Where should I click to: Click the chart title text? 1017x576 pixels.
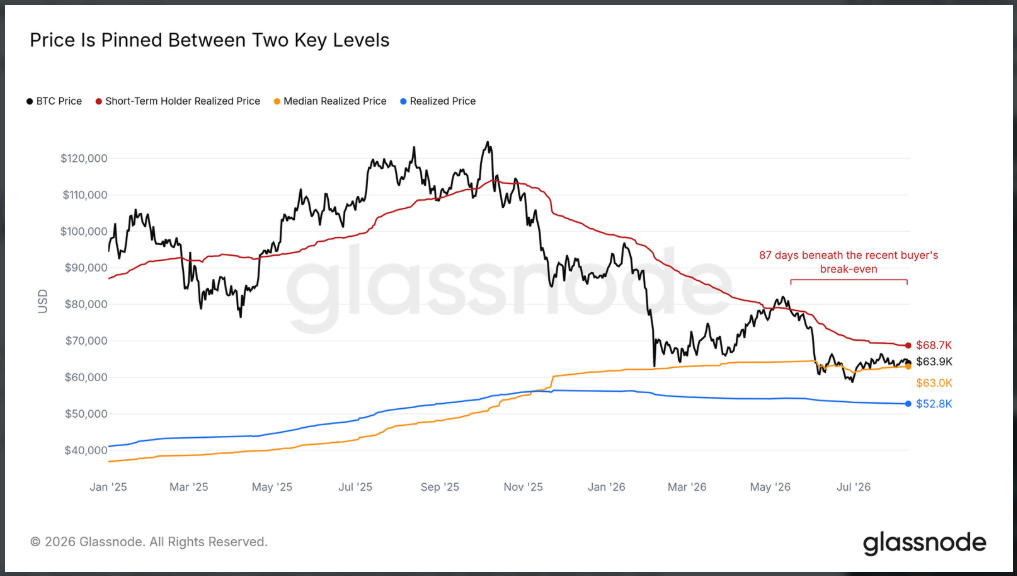(209, 40)
